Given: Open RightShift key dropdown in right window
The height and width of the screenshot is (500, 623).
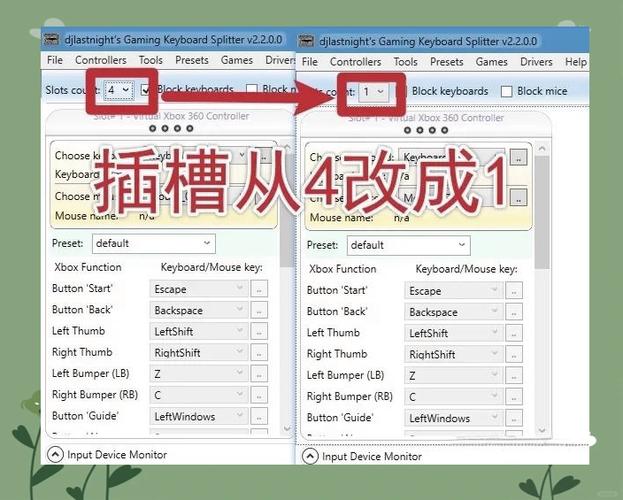Looking at the screenshot, I should tap(453, 354).
